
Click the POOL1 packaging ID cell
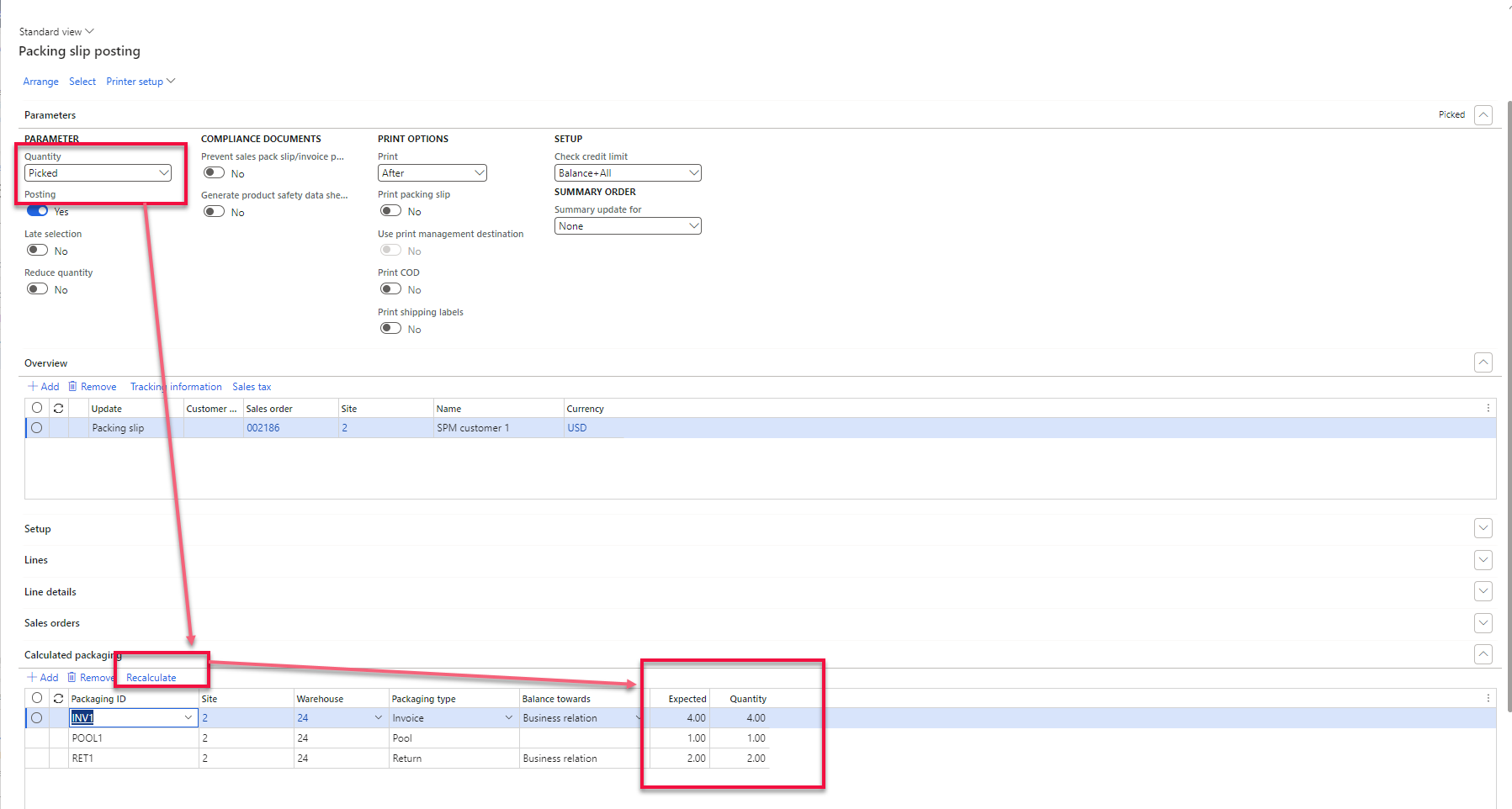click(134, 738)
